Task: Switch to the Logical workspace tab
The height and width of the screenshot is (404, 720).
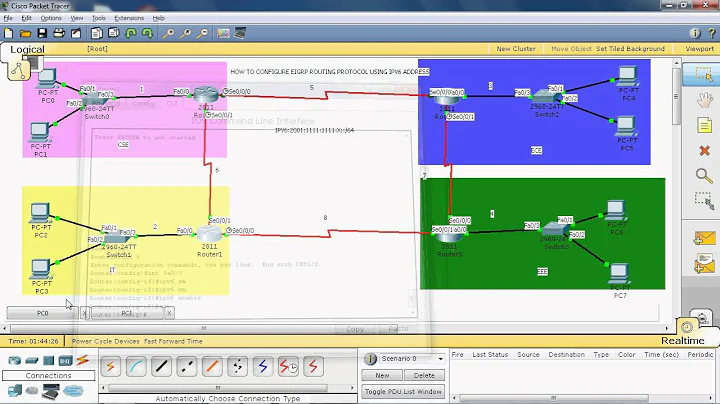Action: (x=27, y=49)
